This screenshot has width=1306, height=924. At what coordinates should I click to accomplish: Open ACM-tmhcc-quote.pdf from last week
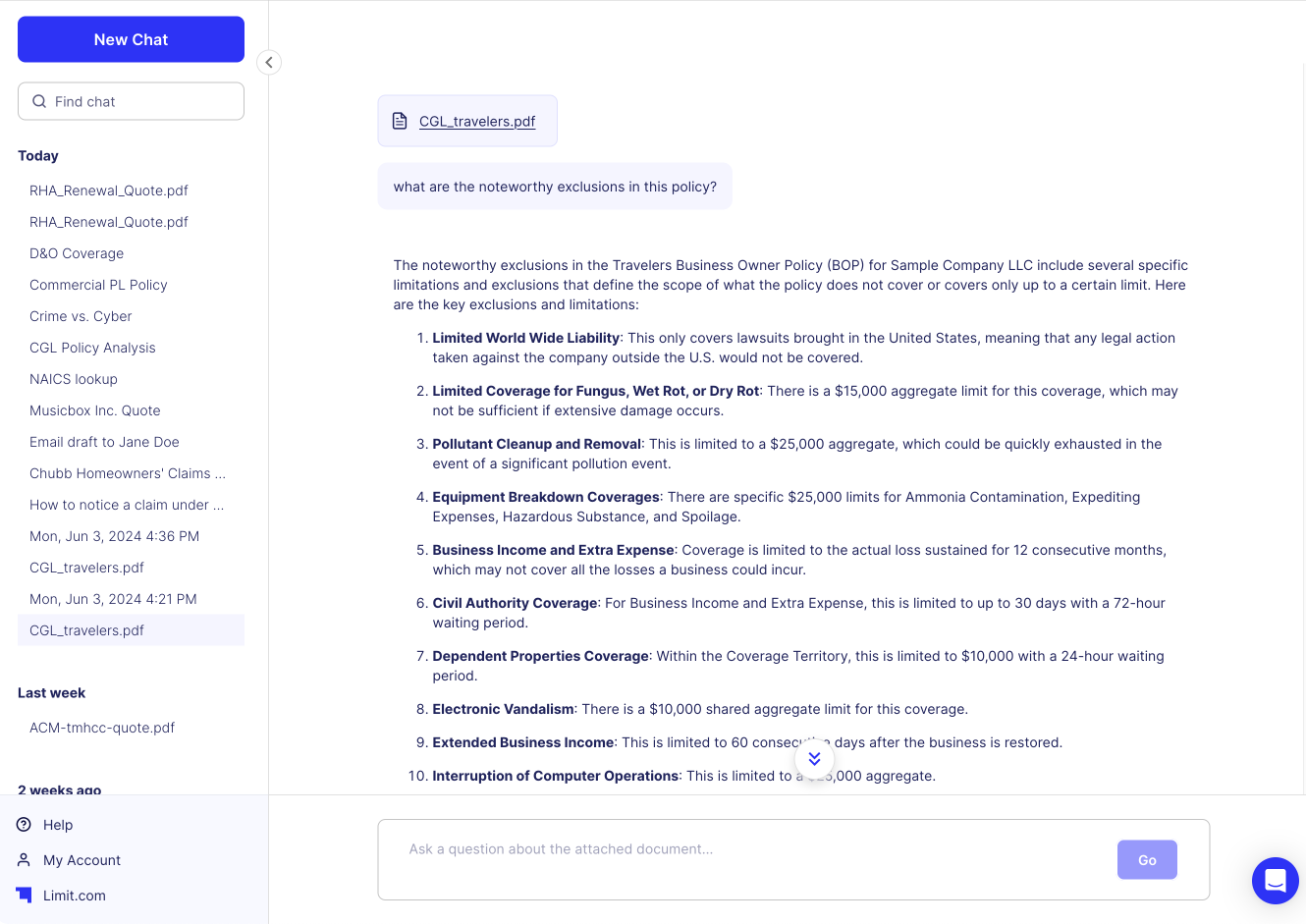pos(102,728)
